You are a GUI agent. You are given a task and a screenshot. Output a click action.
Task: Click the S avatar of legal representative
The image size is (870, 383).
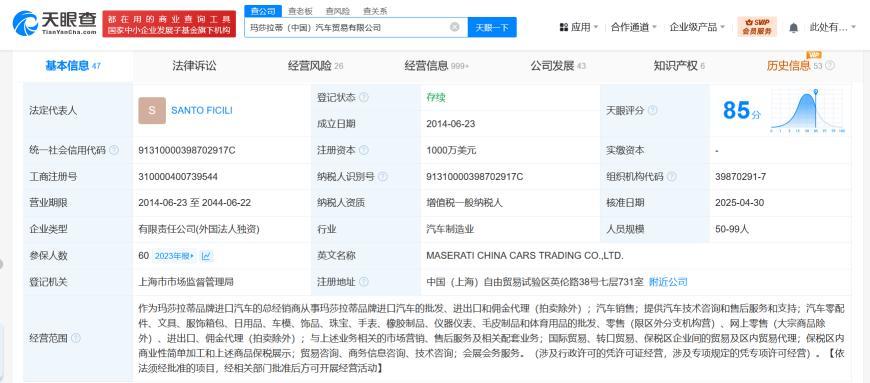[x=152, y=110]
